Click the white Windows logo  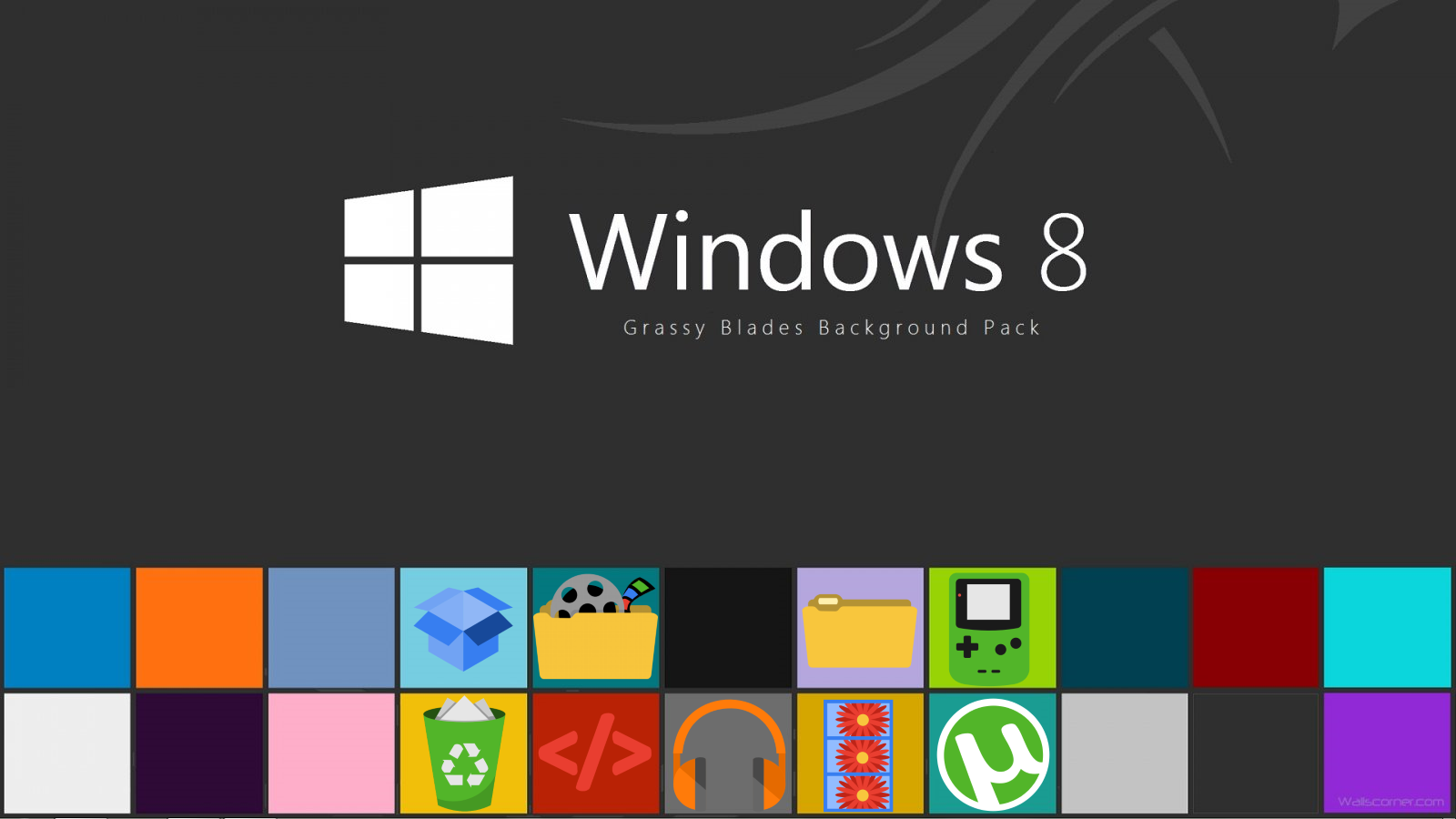429,260
